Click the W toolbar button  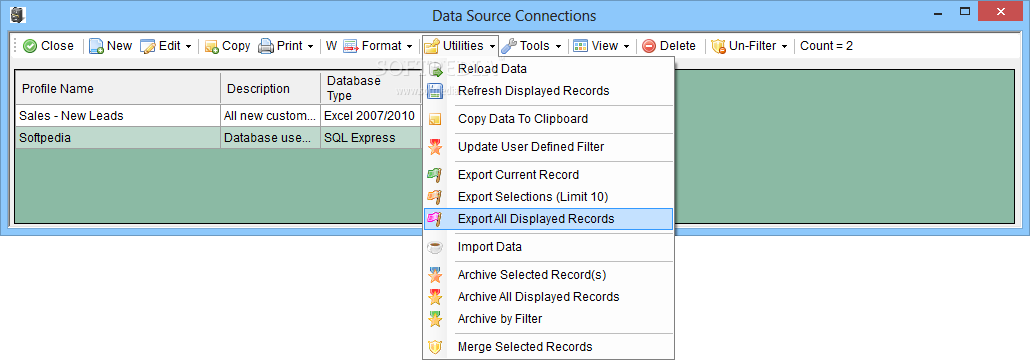(x=331, y=46)
